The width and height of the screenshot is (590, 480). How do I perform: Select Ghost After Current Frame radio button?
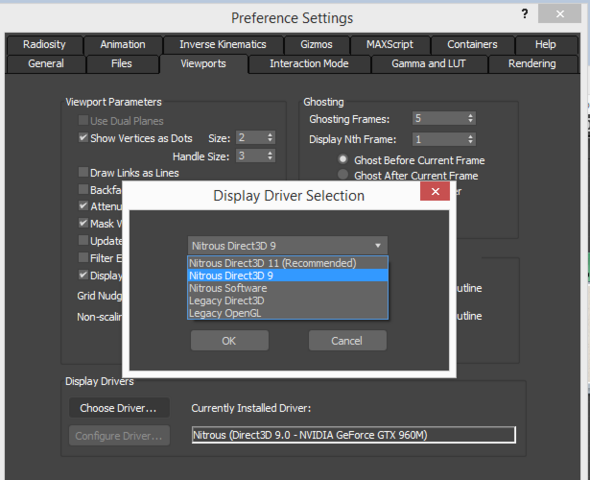(x=342, y=175)
